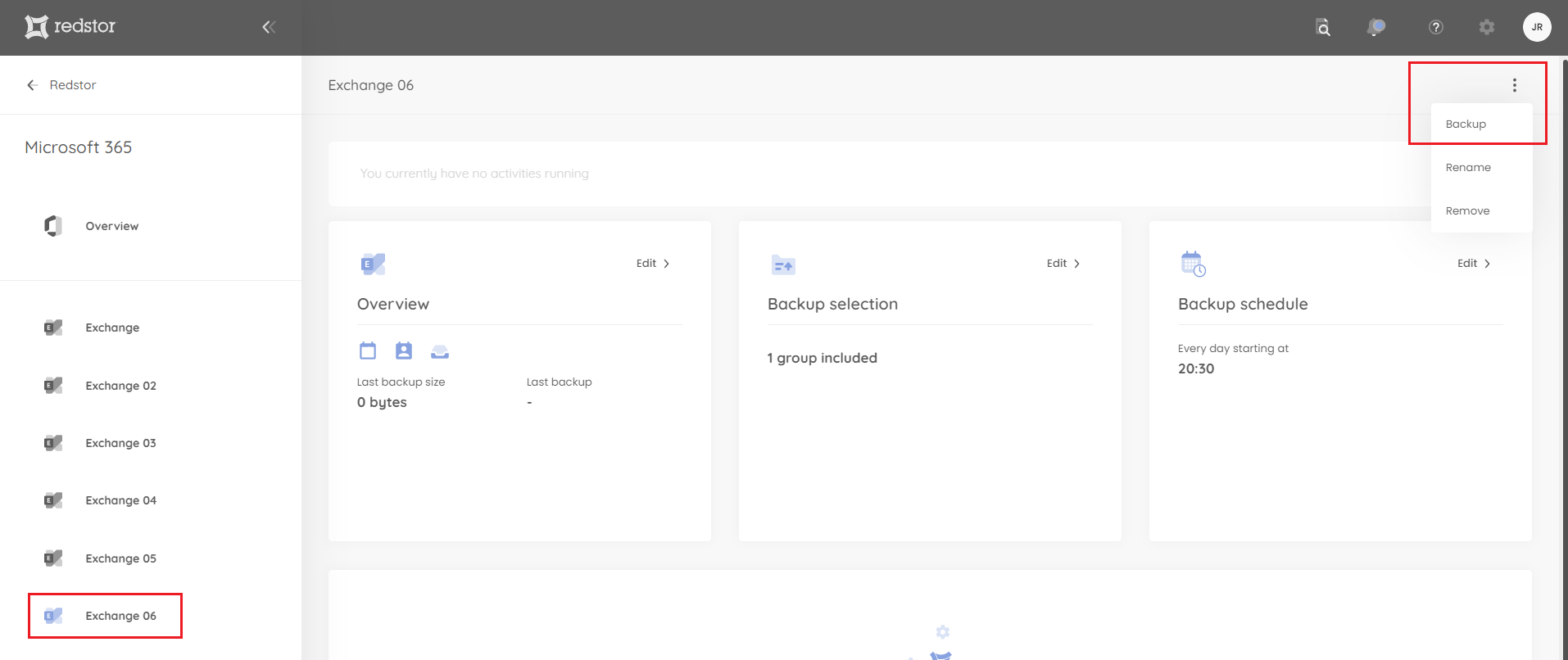
Task: Open the JR user avatar menu
Action: [x=1537, y=27]
